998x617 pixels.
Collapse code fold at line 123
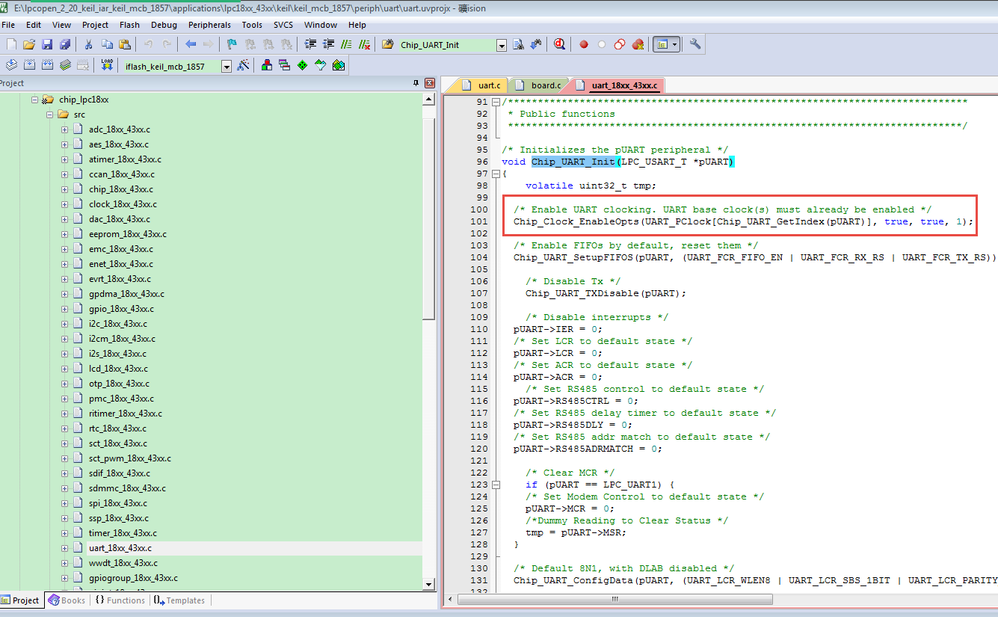[x=496, y=485]
